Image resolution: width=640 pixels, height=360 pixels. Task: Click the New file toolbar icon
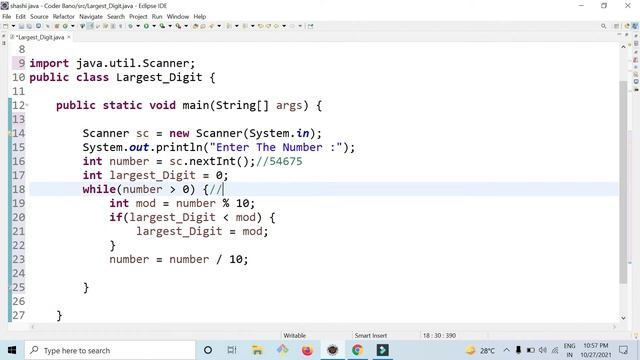click(x=5, y=26)
